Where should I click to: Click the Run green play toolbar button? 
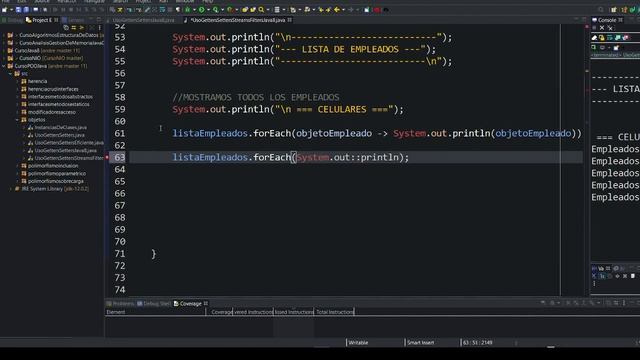202,9
